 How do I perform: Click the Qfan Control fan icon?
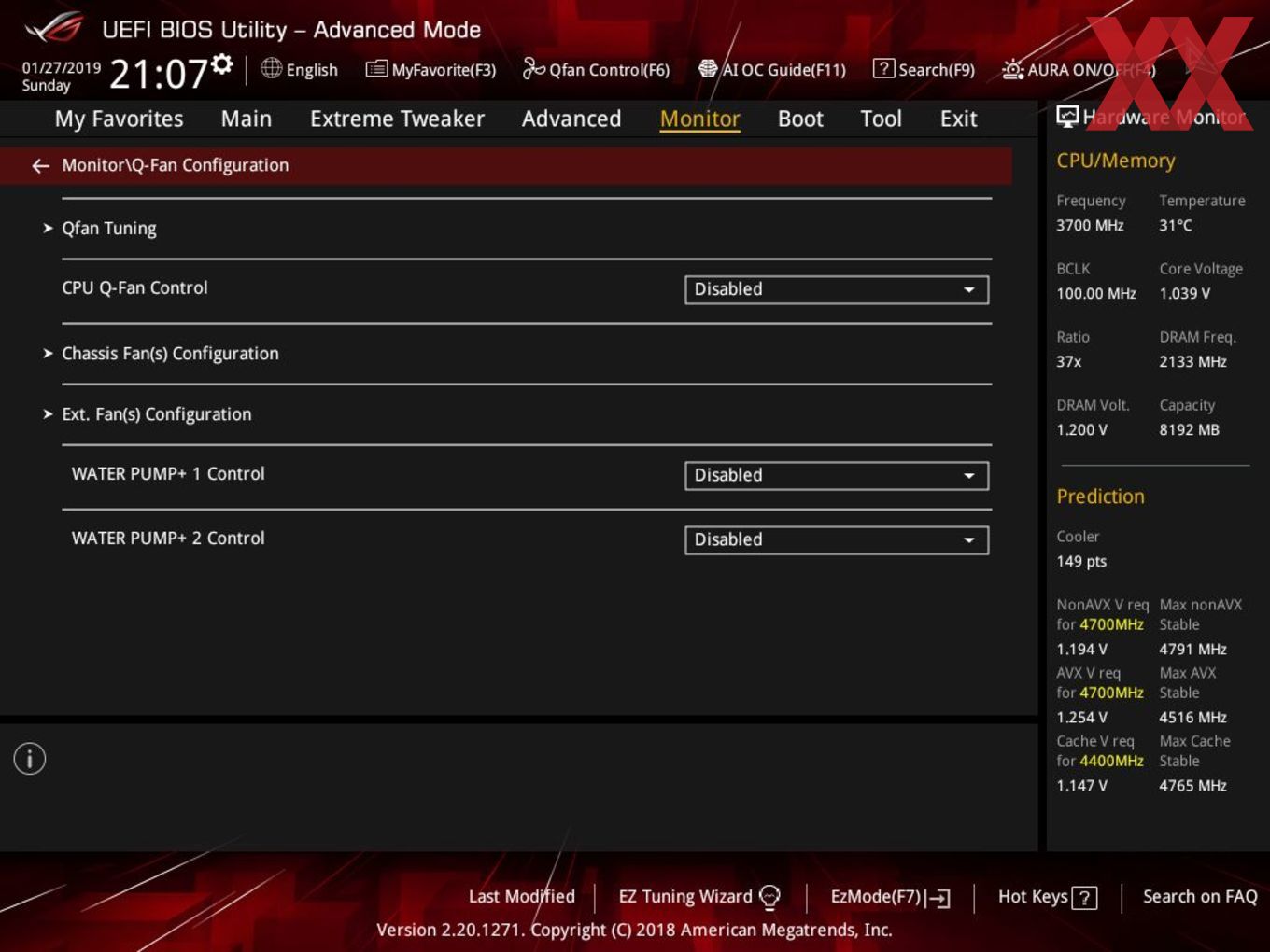533,68
